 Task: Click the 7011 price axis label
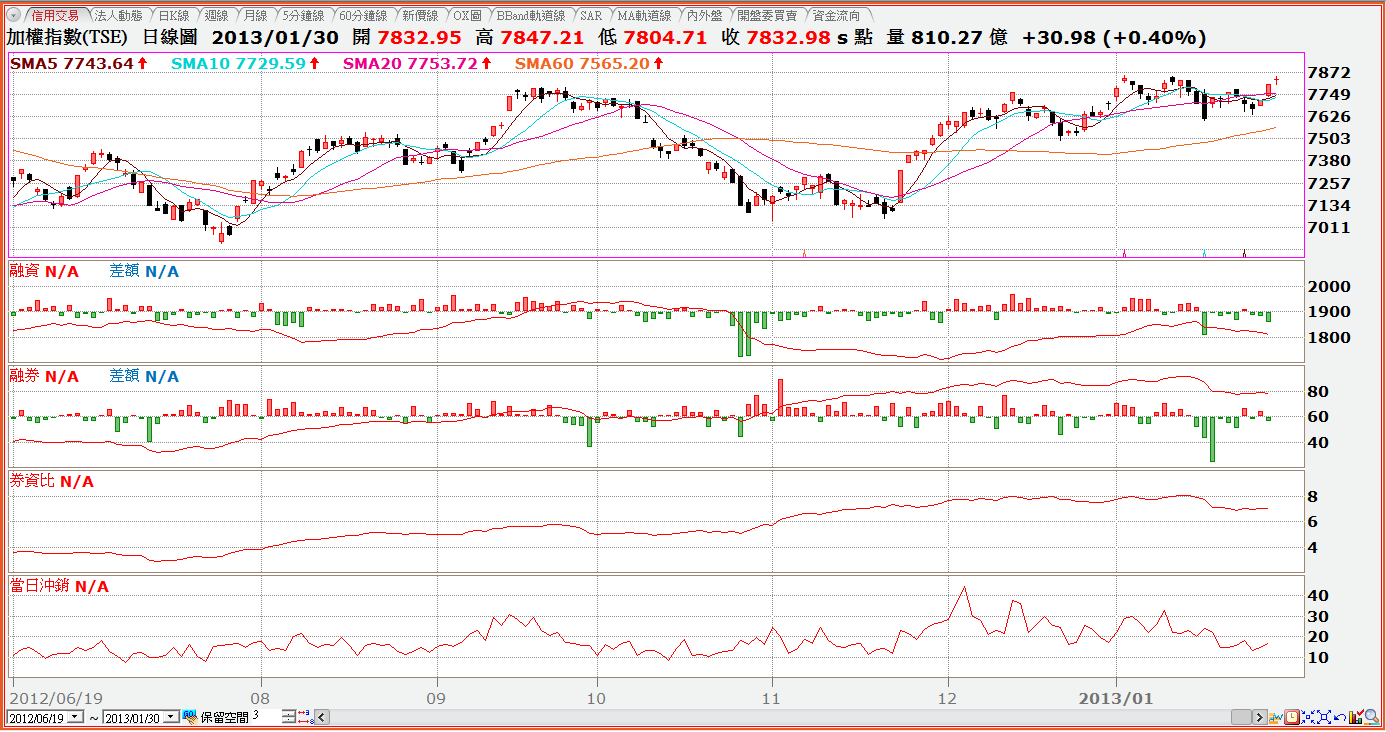(x=1330, y=228)
